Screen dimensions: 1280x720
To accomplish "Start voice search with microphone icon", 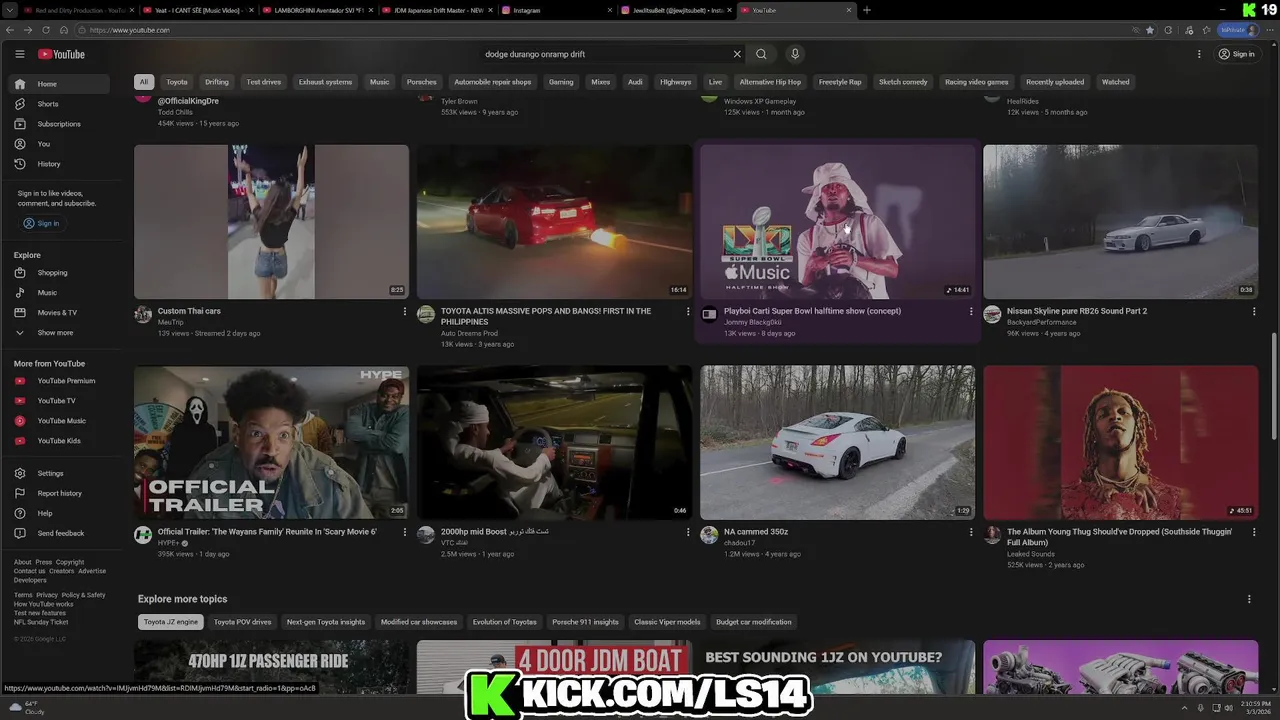I will [x=795, y=54].
